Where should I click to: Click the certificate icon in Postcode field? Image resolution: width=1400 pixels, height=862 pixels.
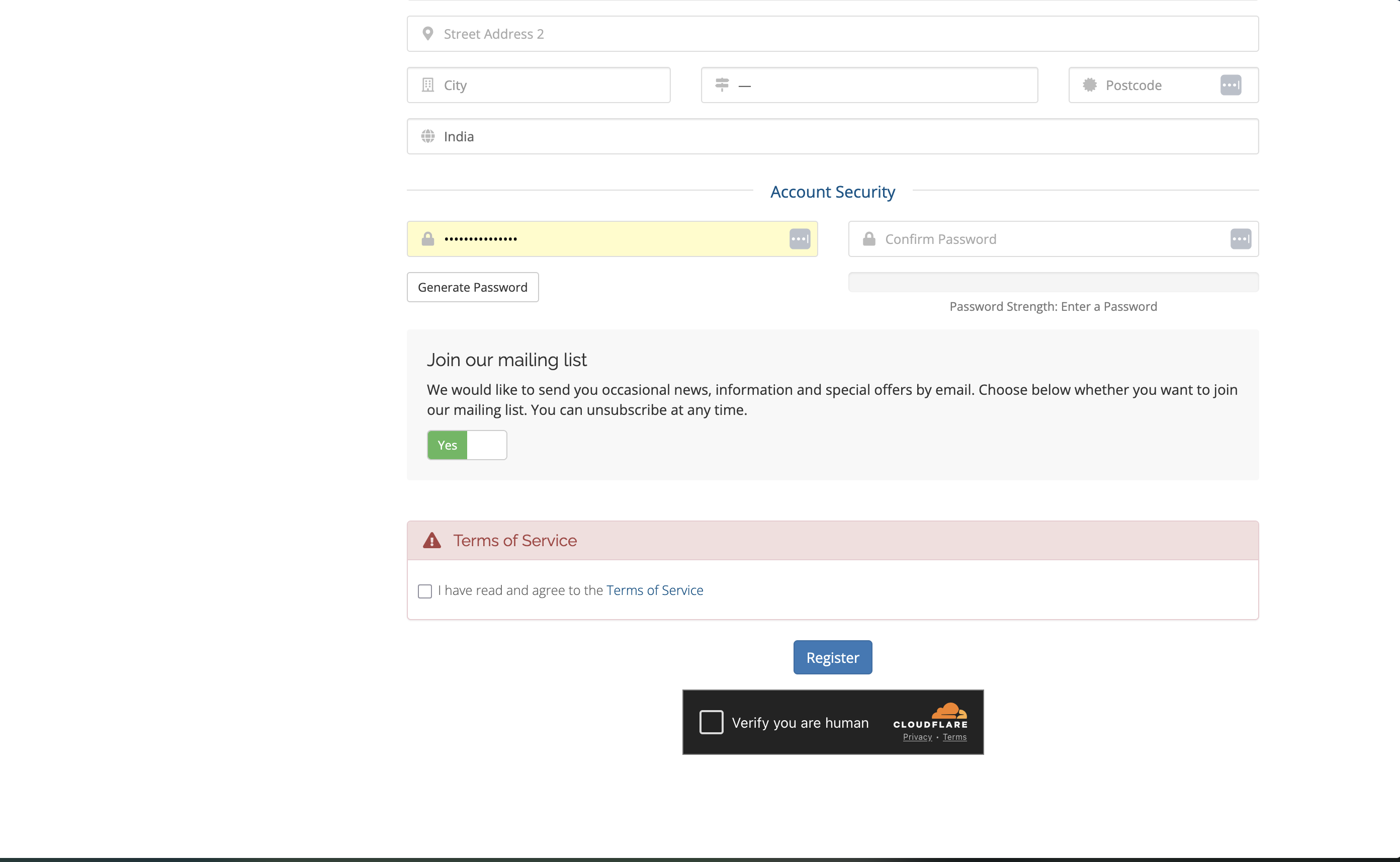point(1089,85)
